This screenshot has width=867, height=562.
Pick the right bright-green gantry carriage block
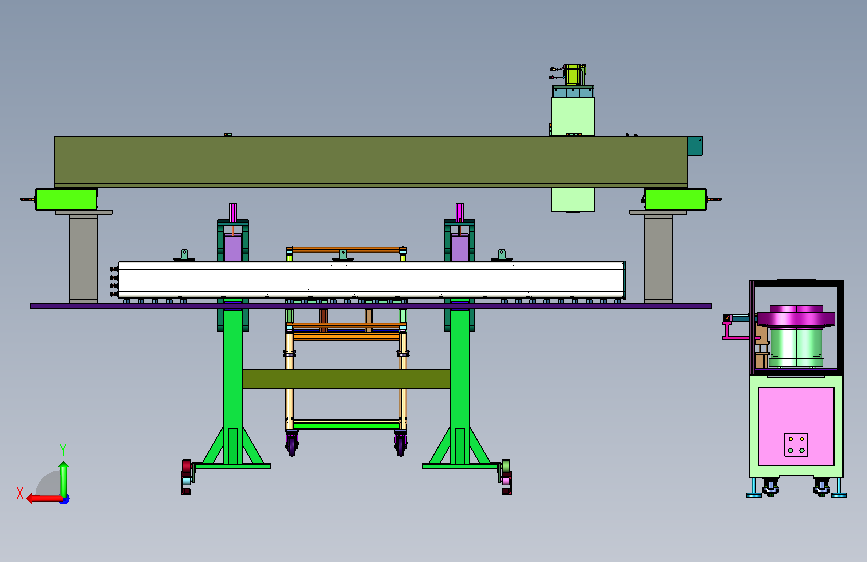(676, 199)
